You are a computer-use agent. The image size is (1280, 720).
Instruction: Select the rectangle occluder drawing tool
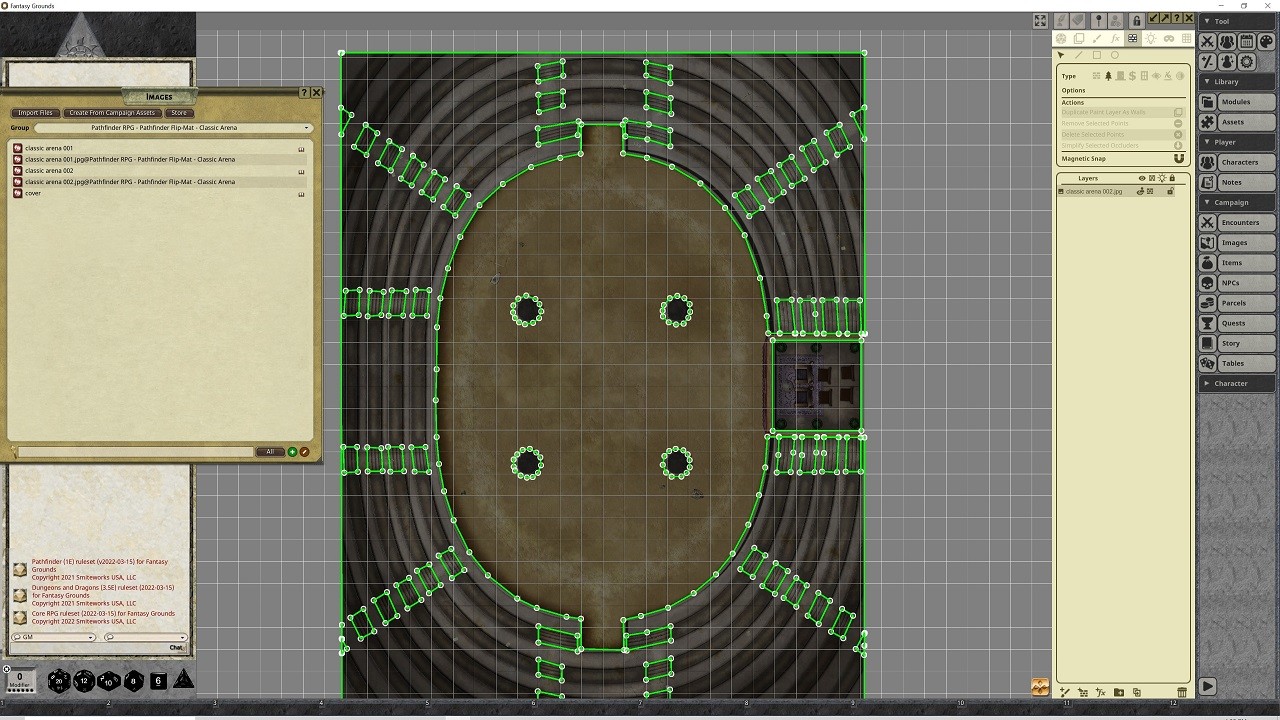pos(1098,55)
